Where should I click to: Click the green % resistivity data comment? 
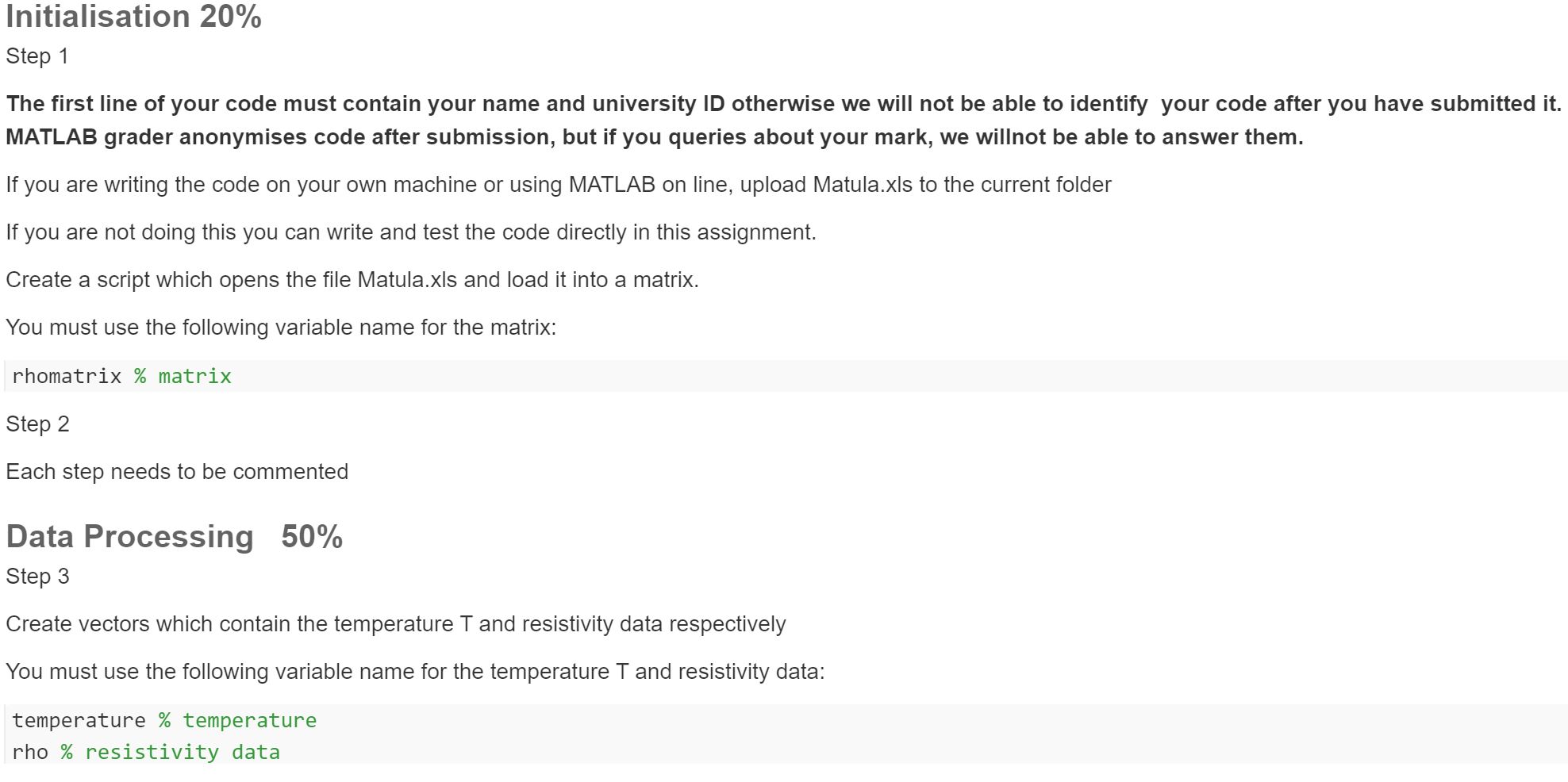pos(170,752)
